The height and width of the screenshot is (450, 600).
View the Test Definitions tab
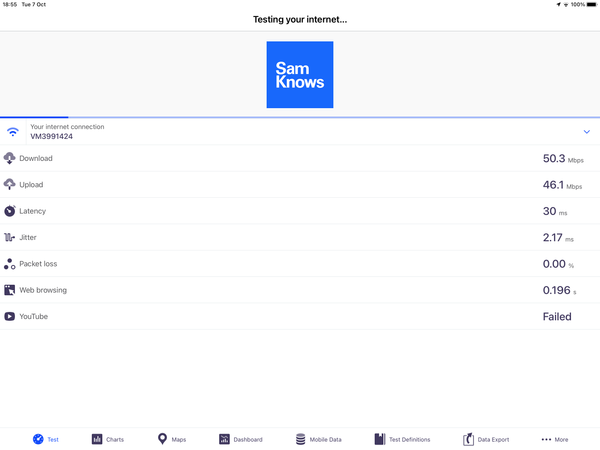(x=402, y=439)
